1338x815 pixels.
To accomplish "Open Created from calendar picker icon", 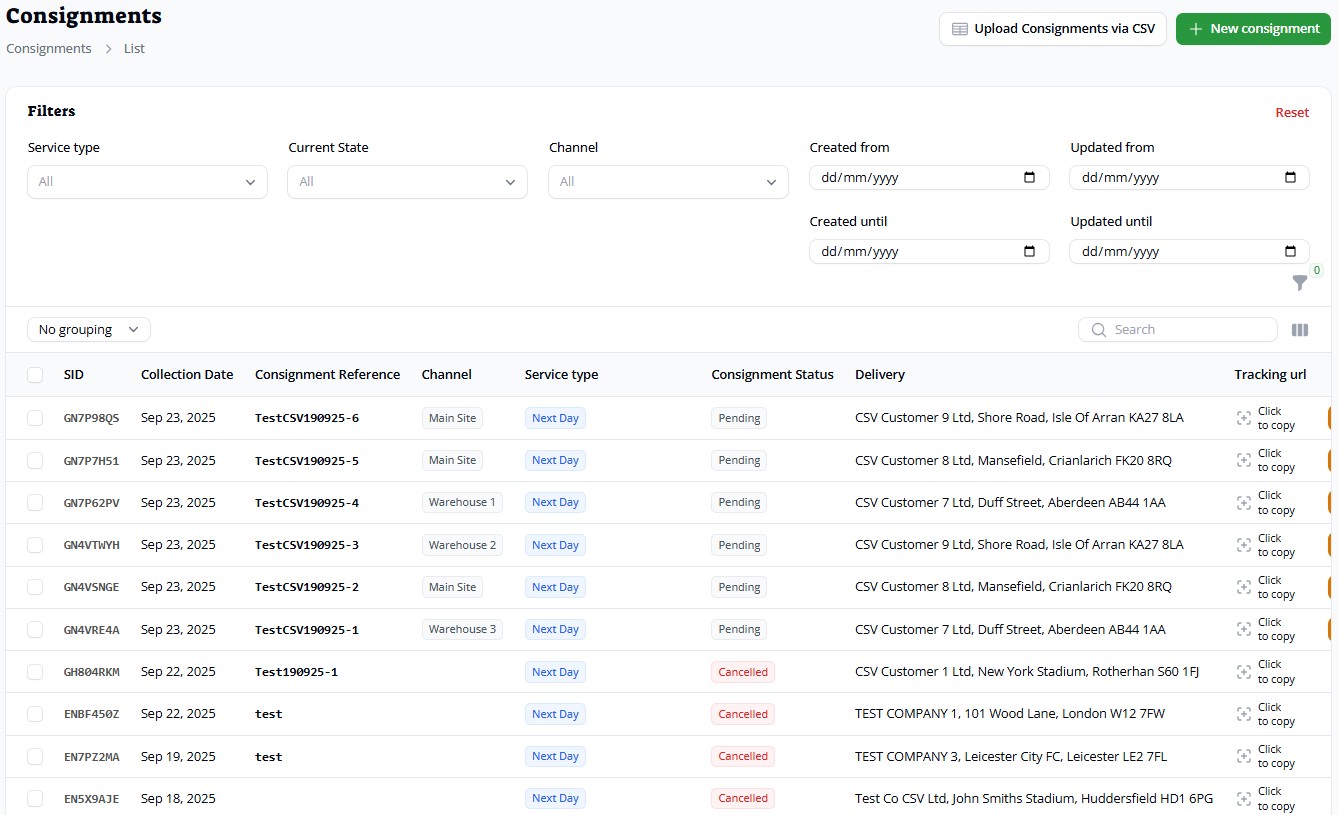I will coord(1029,178).
